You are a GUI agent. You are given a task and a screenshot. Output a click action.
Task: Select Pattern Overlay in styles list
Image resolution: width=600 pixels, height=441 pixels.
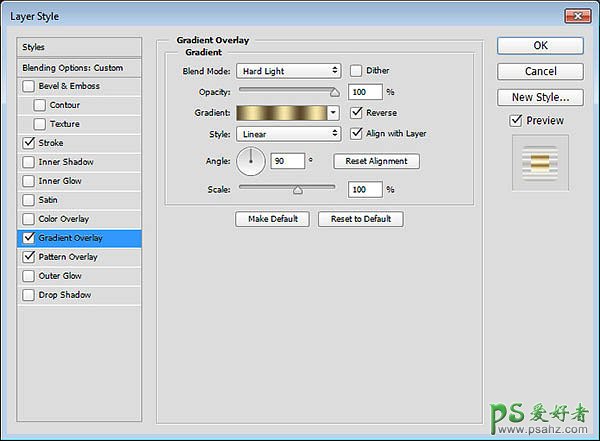click(68, 257)
